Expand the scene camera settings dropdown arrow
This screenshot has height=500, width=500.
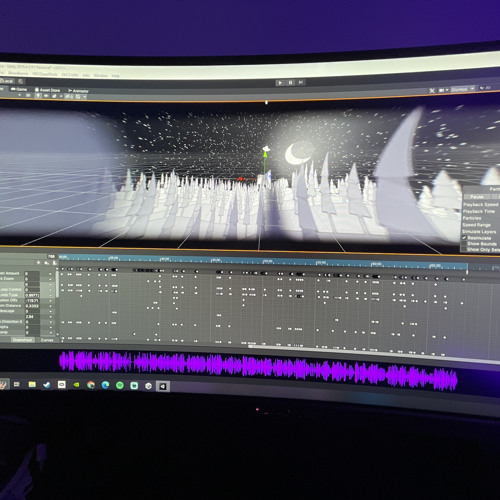pos(447,90)
